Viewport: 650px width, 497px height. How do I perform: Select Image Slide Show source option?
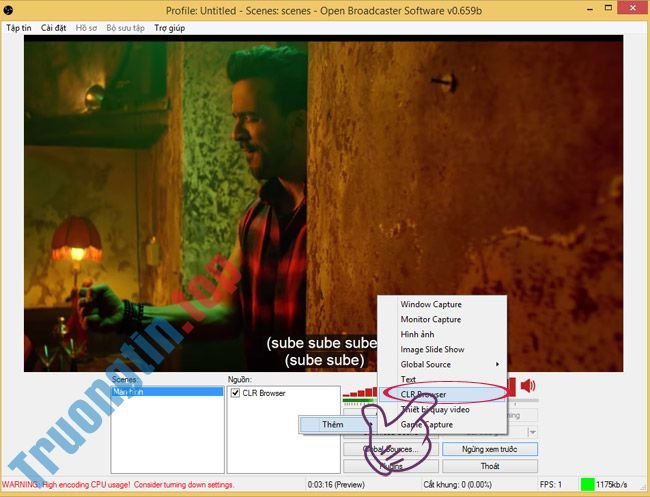(442, 349)
